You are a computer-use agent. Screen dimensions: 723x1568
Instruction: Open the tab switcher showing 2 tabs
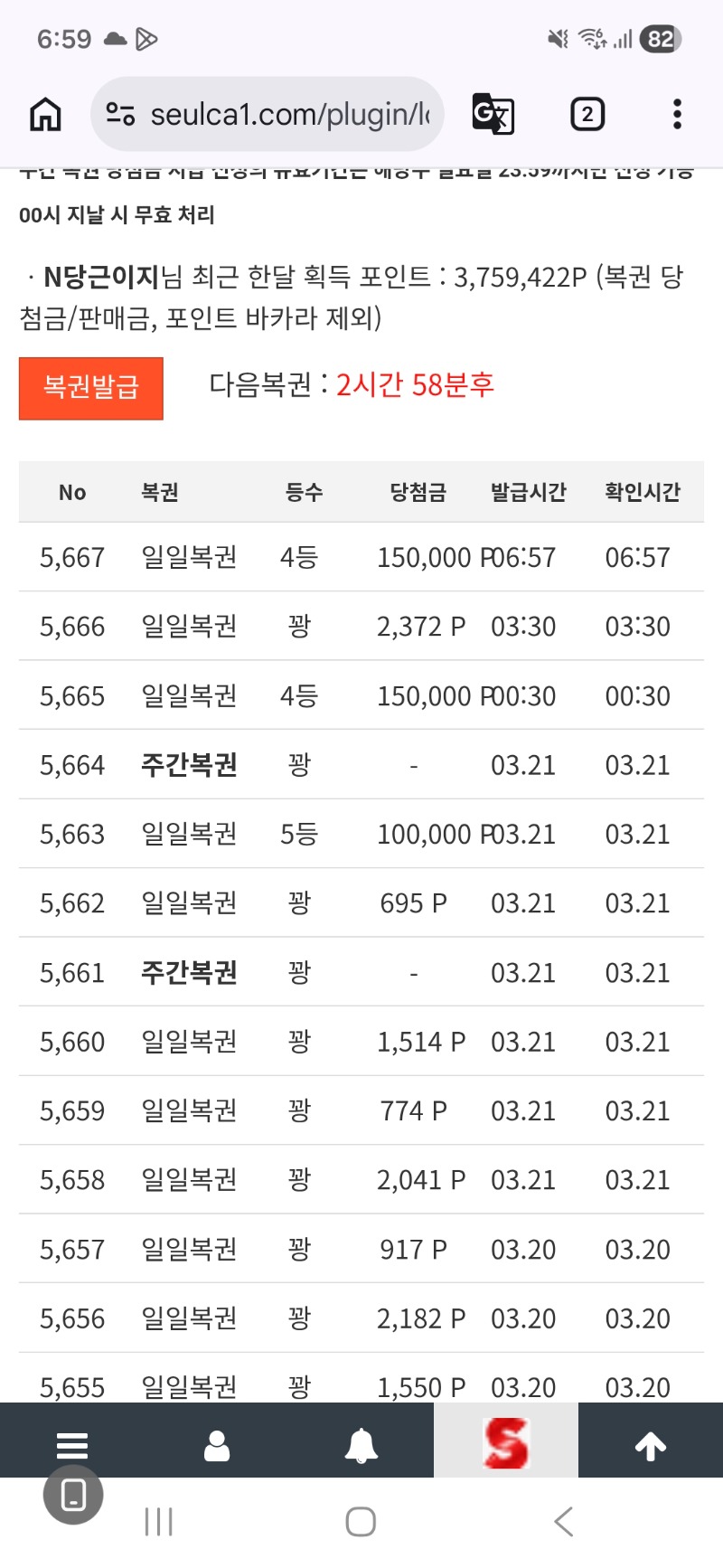coord(587,115)
